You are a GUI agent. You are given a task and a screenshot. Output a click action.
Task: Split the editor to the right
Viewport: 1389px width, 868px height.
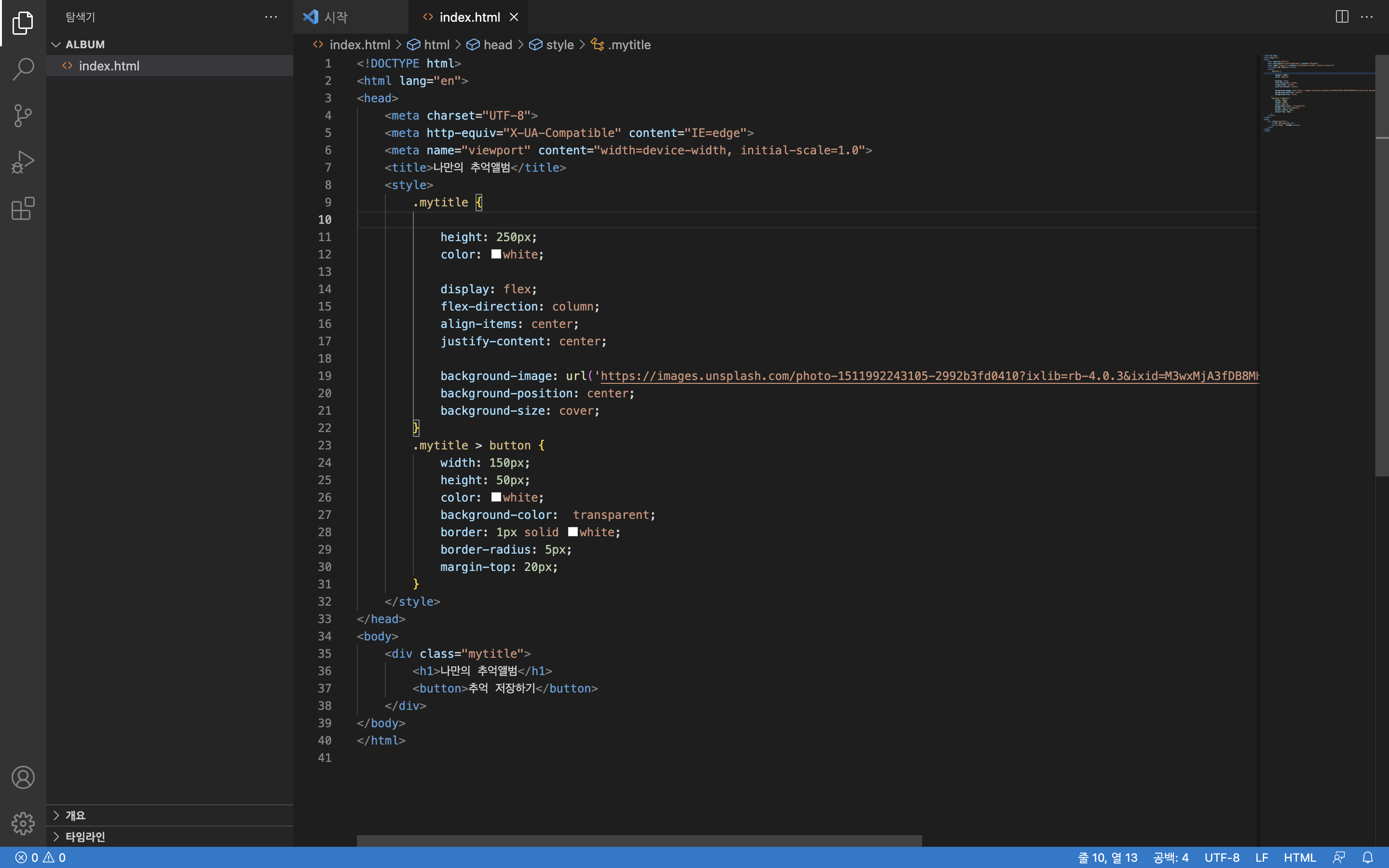click(1341, 17)
